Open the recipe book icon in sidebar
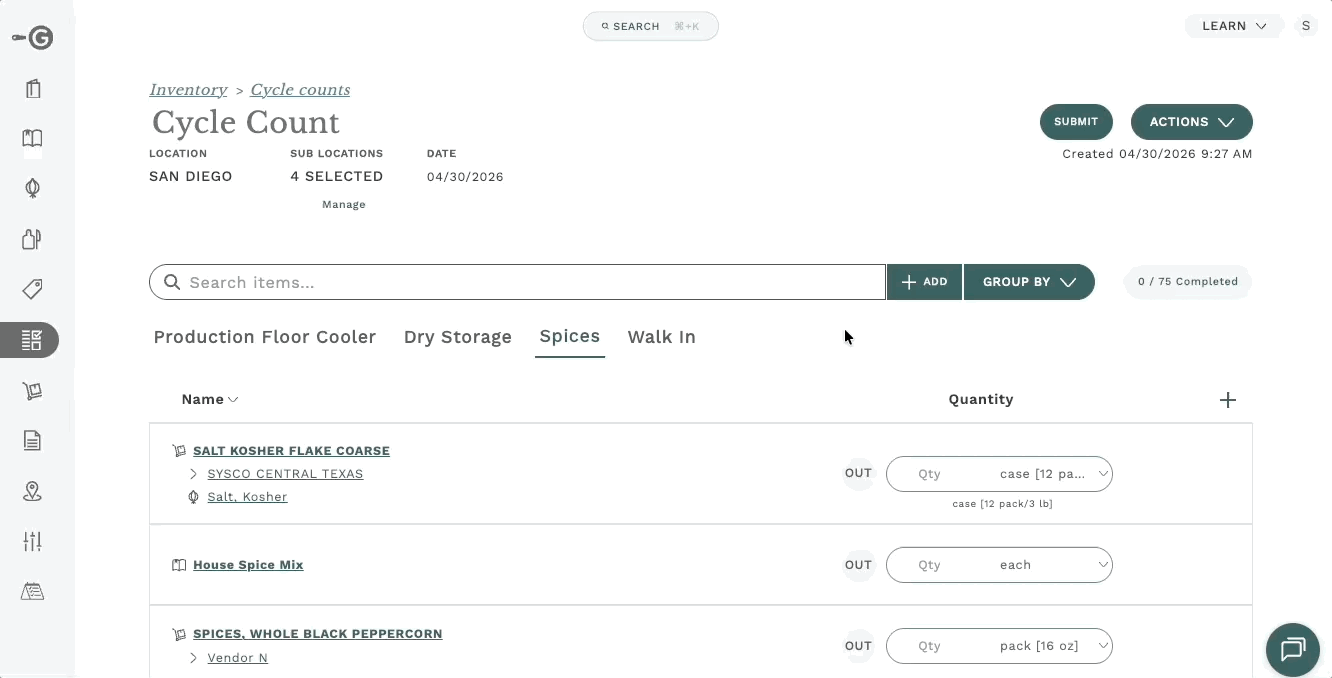Image resolution: width=1332 pixels, height=678 pixels. tap(33, 139)
